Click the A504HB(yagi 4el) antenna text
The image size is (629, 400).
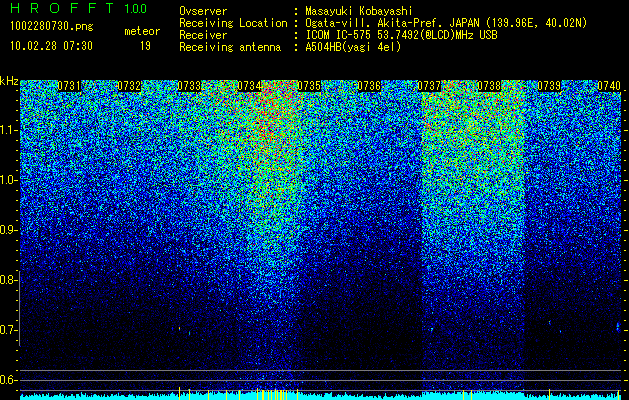pyautogui.click(x=353, y=47)
